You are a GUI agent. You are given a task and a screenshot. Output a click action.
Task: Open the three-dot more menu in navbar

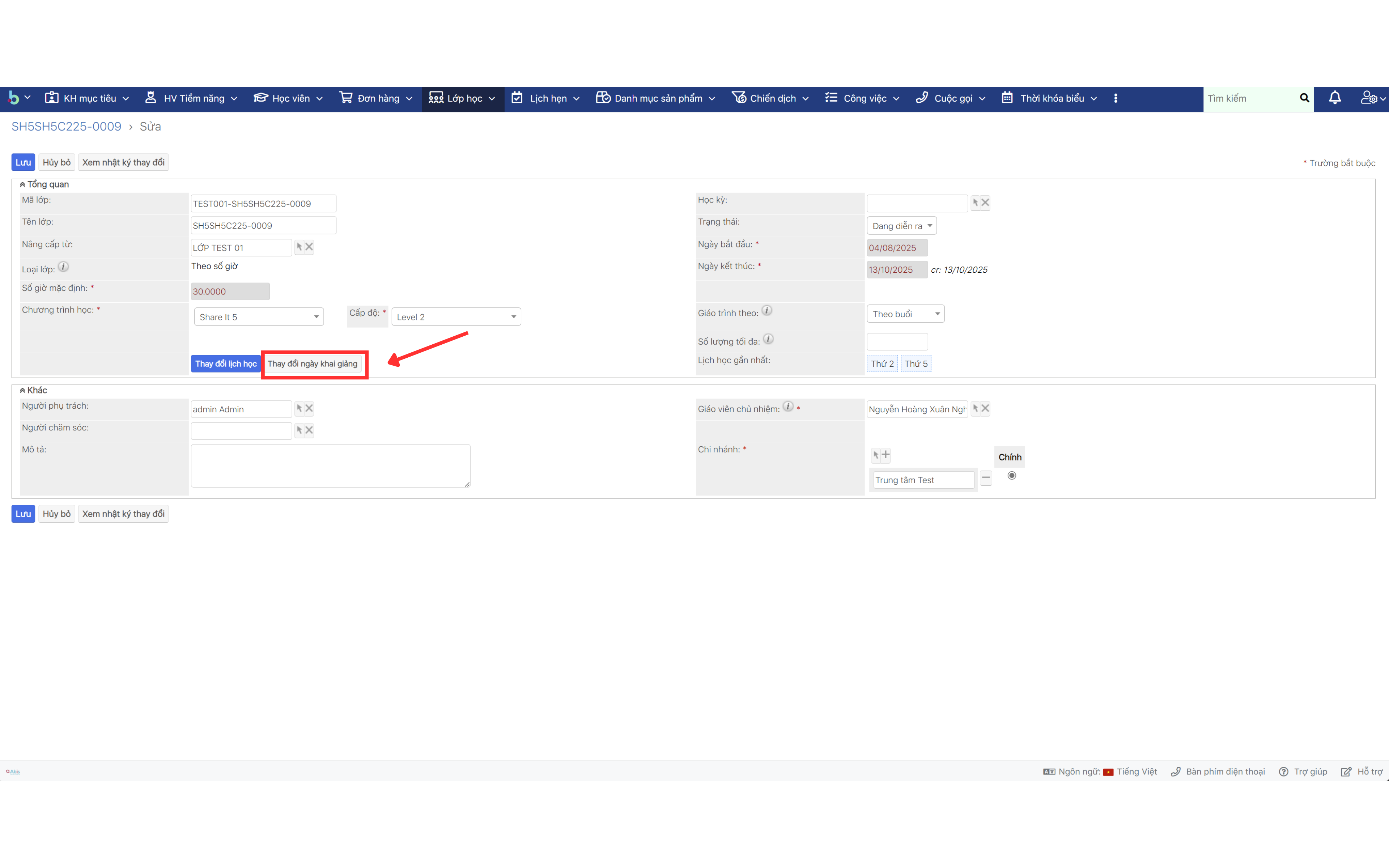tap(1115, 98)
